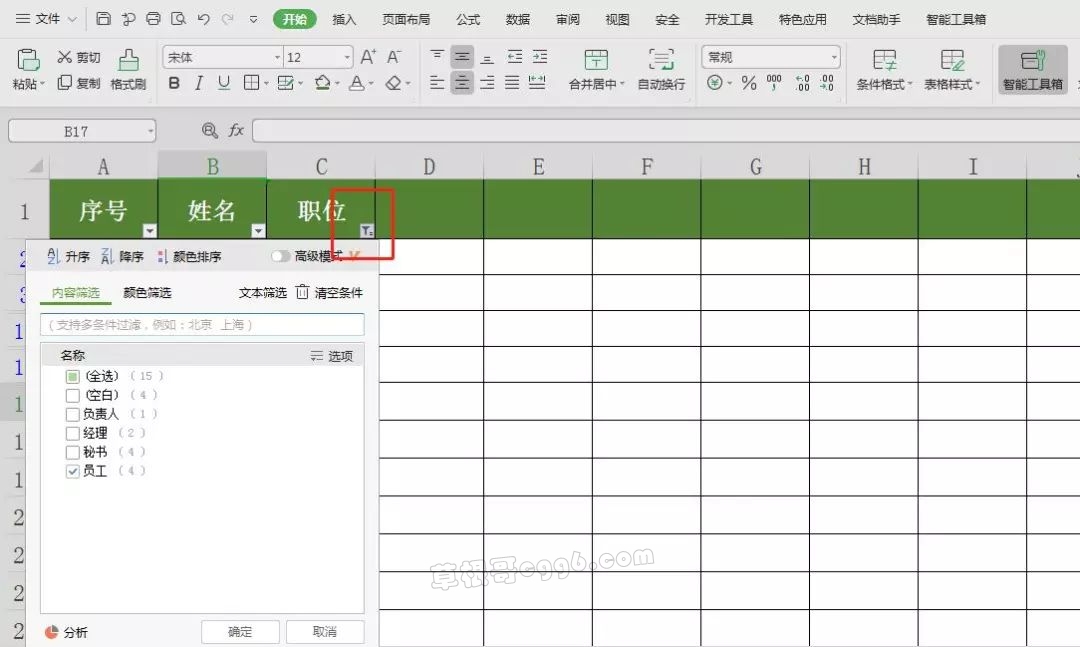Click 合并居中 merge and center
This screenshot has height=647, width=1080.
(x=596, y=69)
